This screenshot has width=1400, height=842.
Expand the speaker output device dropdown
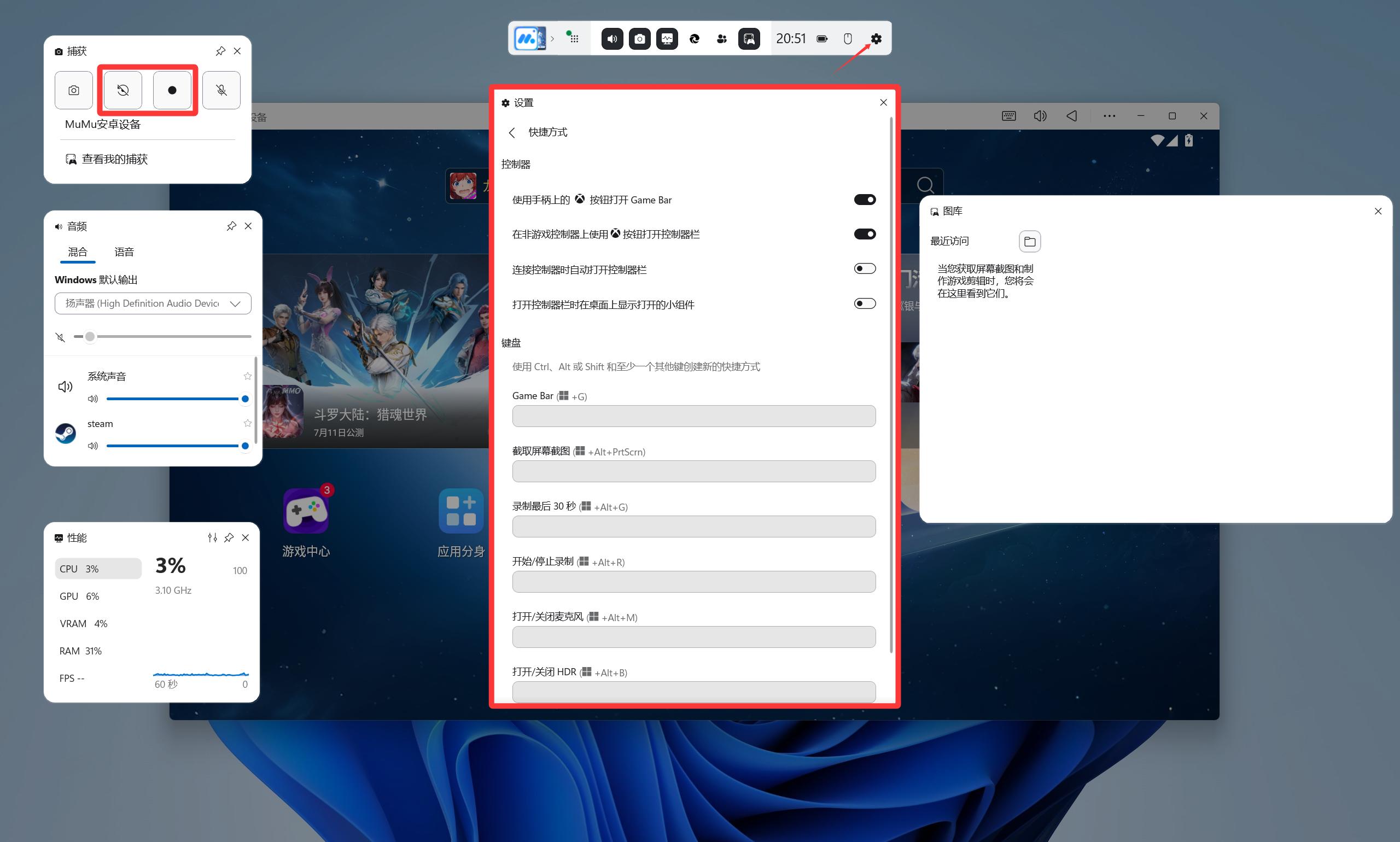click(153, 303)
